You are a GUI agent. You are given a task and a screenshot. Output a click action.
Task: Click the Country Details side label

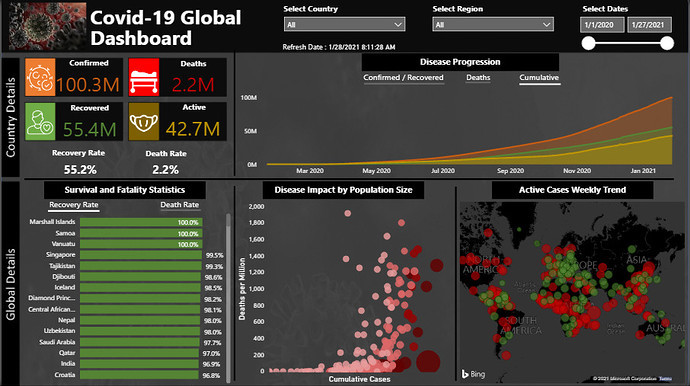[11, 118]
